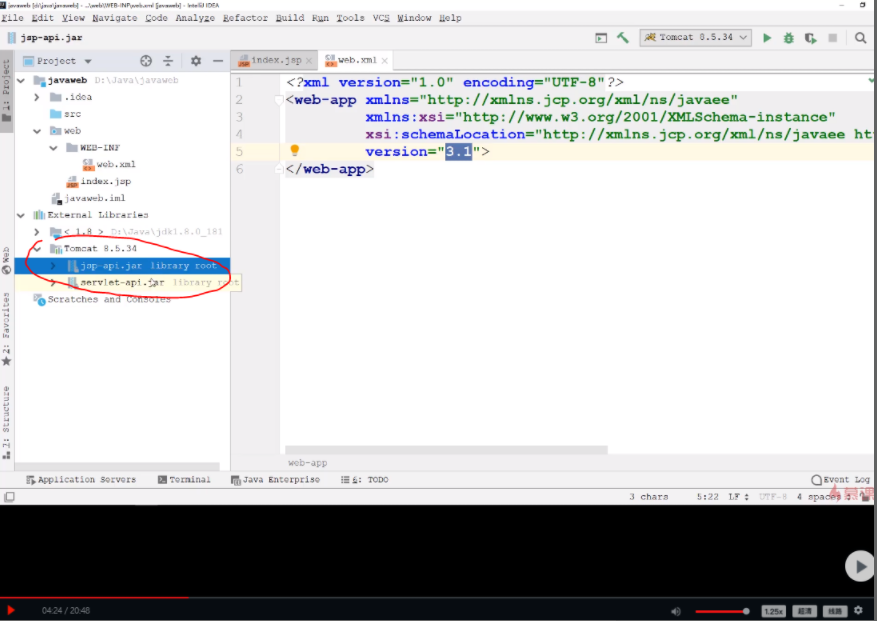Image resolution: width=877 pixels, height=621 pixels.
Task: Open Favorites tool window sidebar tab
Action: (x=6, y=330)
